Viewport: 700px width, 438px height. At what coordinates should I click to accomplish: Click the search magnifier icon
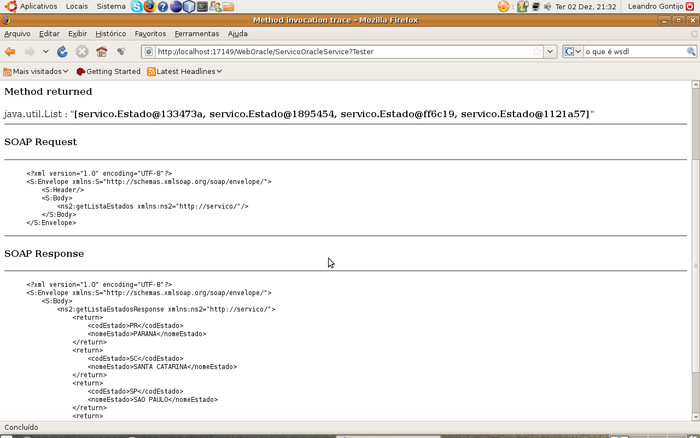tap(691, 52)
